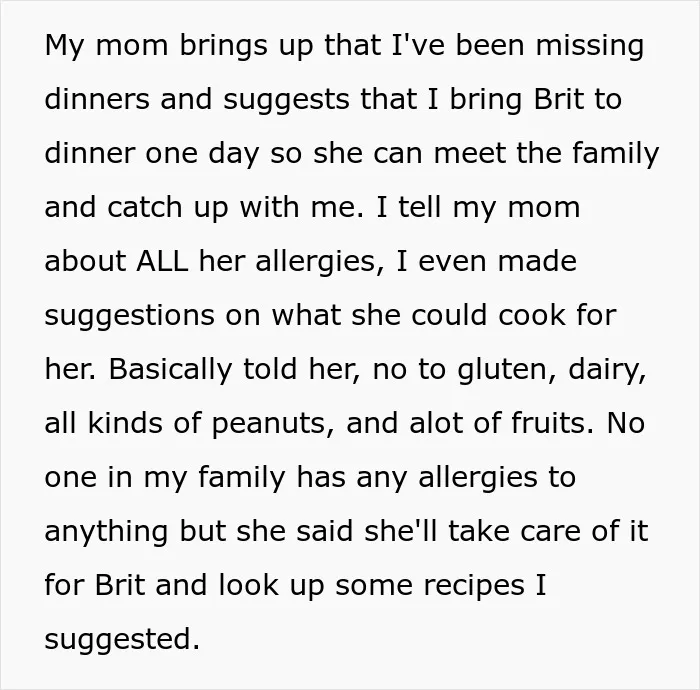Click the word "look" in the paragraph
This screenshot has height=690, width=700.
[249, 585]
